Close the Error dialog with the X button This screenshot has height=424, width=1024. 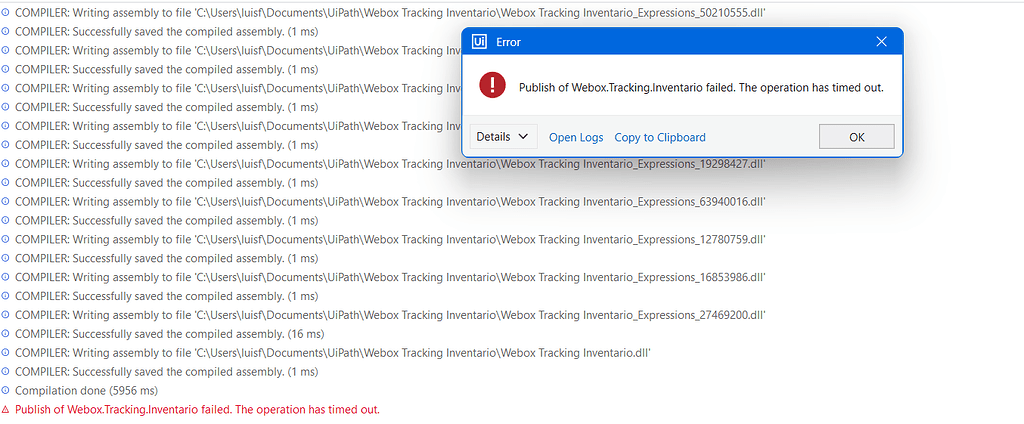coord(881,42)
